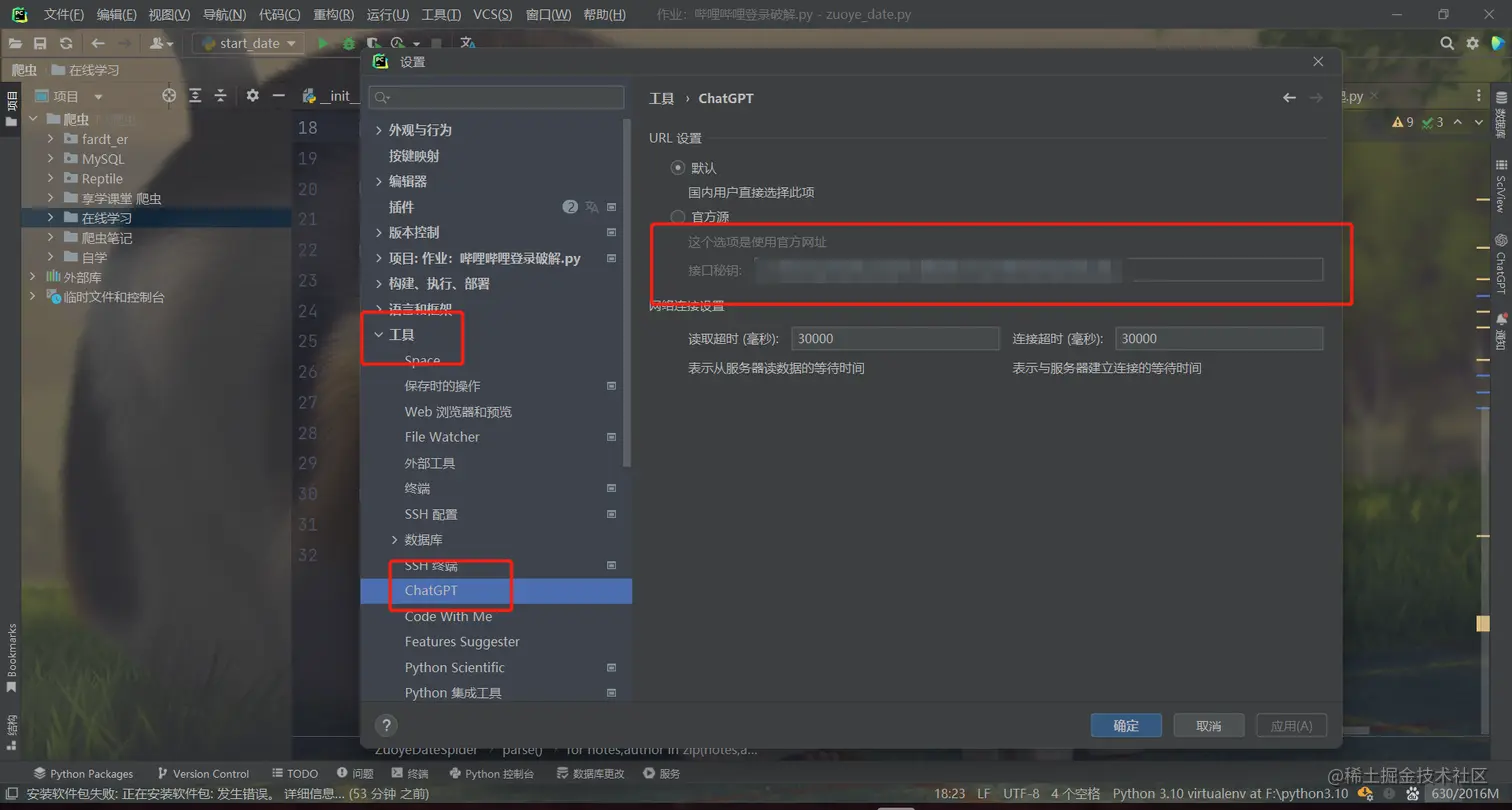Expand 编辑器 settings category
This screenshot has height=810, width=1512.
378,181
